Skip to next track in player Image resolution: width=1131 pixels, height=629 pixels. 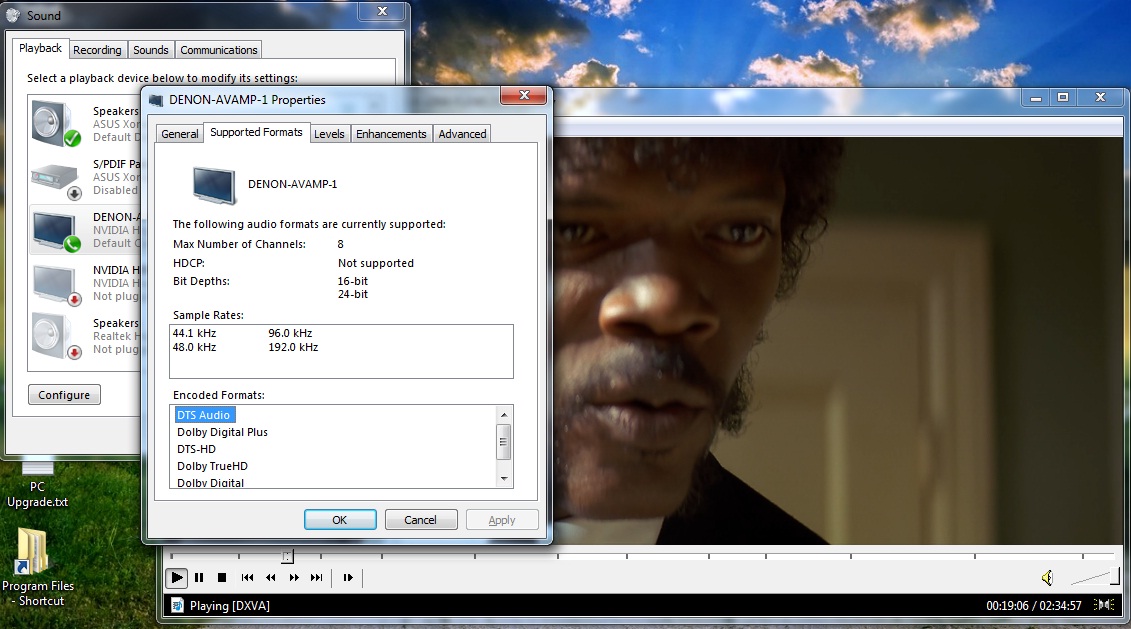[317, 578]
